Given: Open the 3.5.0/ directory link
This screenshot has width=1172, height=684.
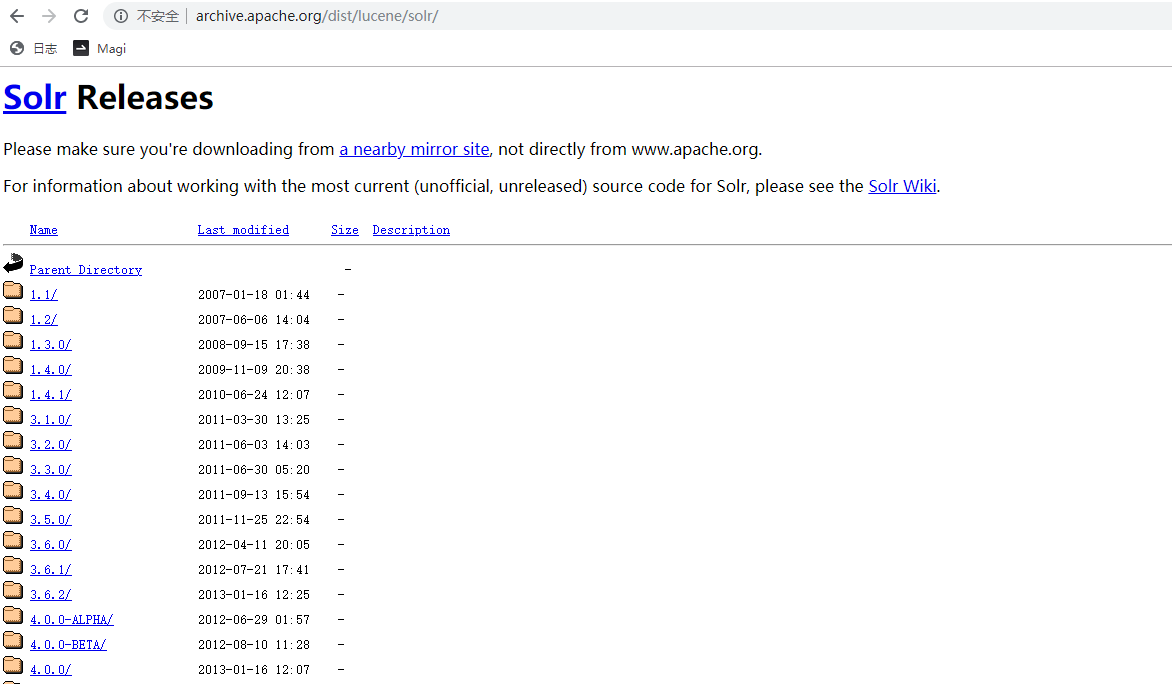Looking at the screenshot, I should tap(51, 520).
